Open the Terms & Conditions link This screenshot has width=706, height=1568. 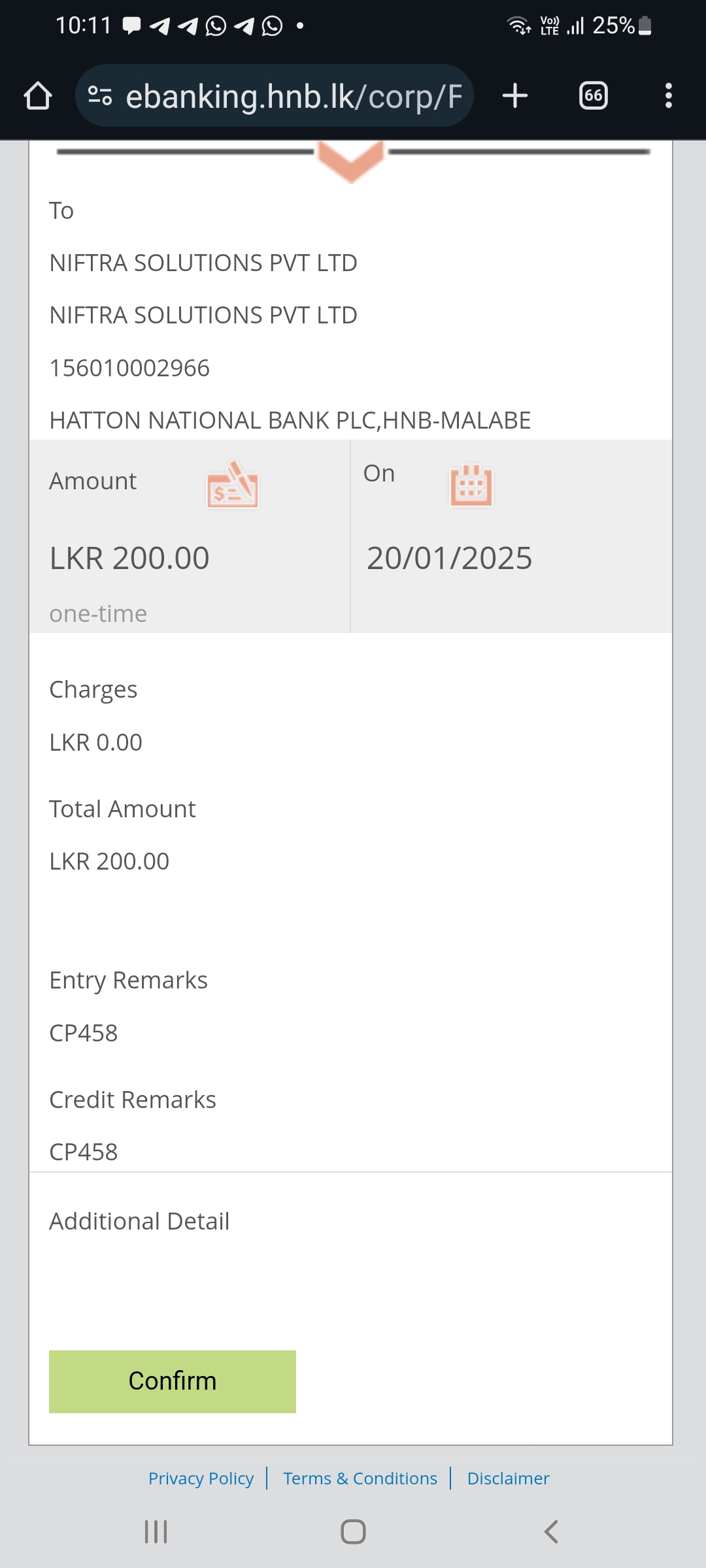click(360, 1478)
